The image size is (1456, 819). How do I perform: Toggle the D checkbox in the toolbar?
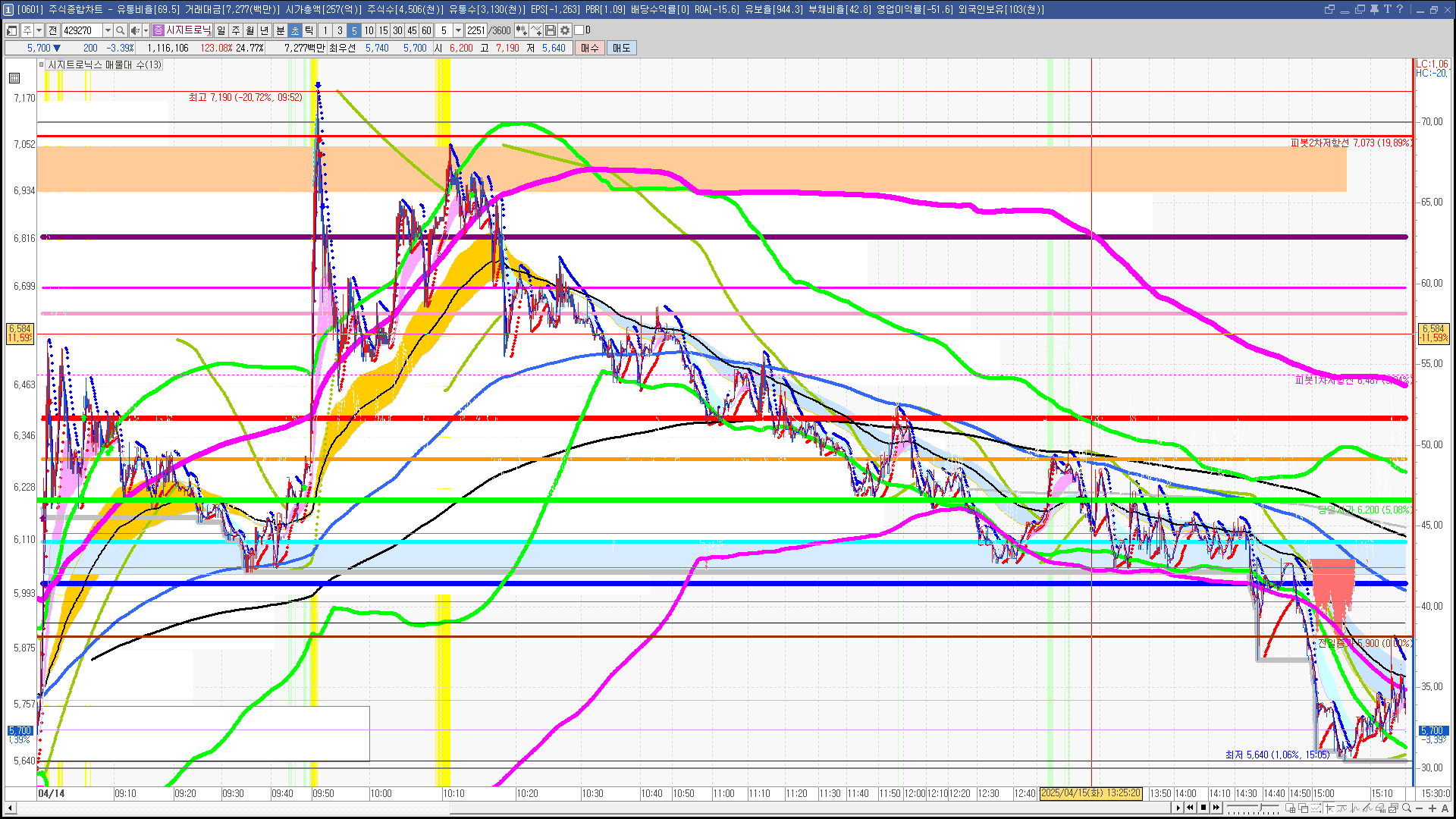click(579, 30)
